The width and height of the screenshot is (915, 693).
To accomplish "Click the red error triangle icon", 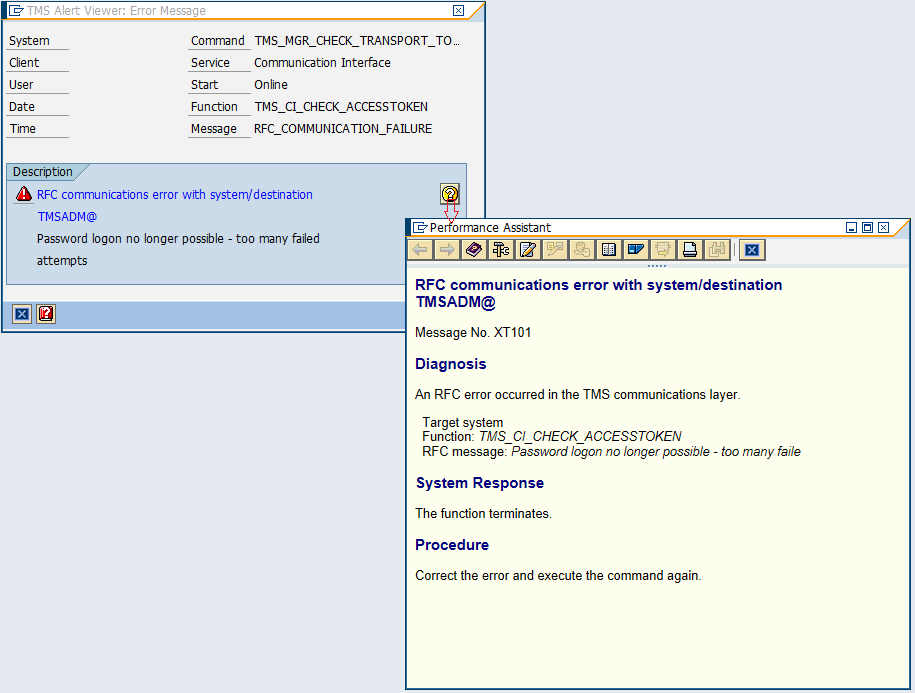I will point(24,194).
